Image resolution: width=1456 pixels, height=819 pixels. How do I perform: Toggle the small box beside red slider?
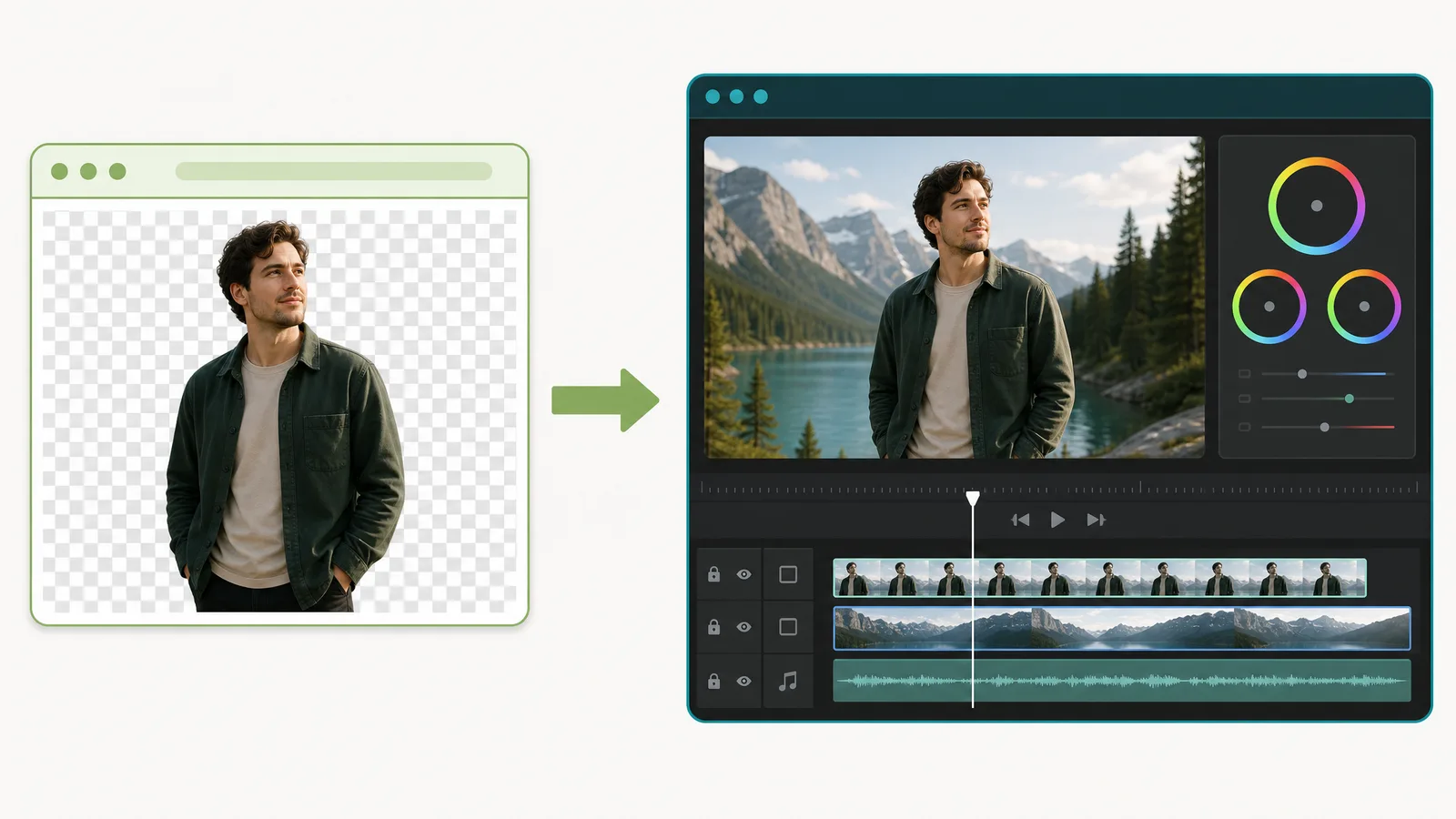(1245, 427)
